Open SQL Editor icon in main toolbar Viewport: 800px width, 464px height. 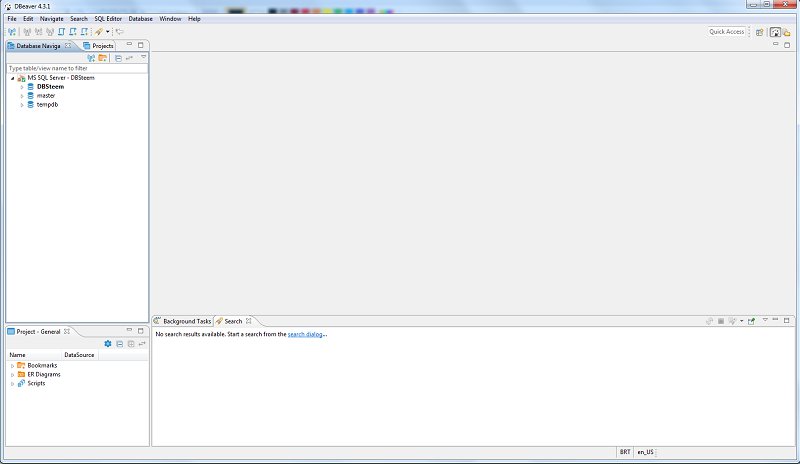pyautogui.click(x=61, y=32)
